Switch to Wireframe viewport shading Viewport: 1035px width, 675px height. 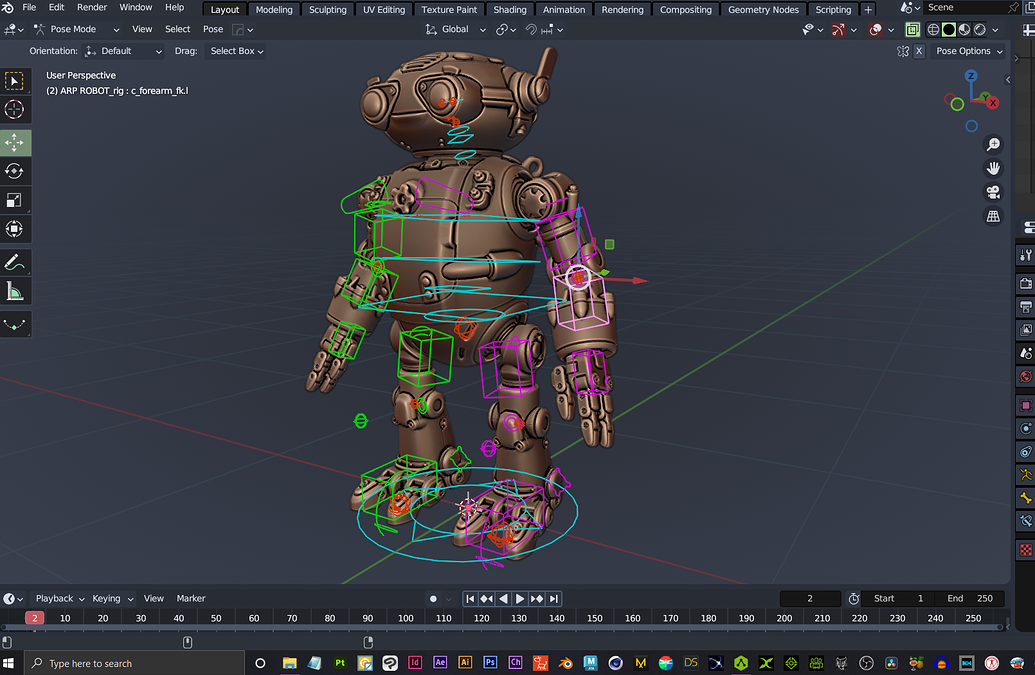coord(933,30)
